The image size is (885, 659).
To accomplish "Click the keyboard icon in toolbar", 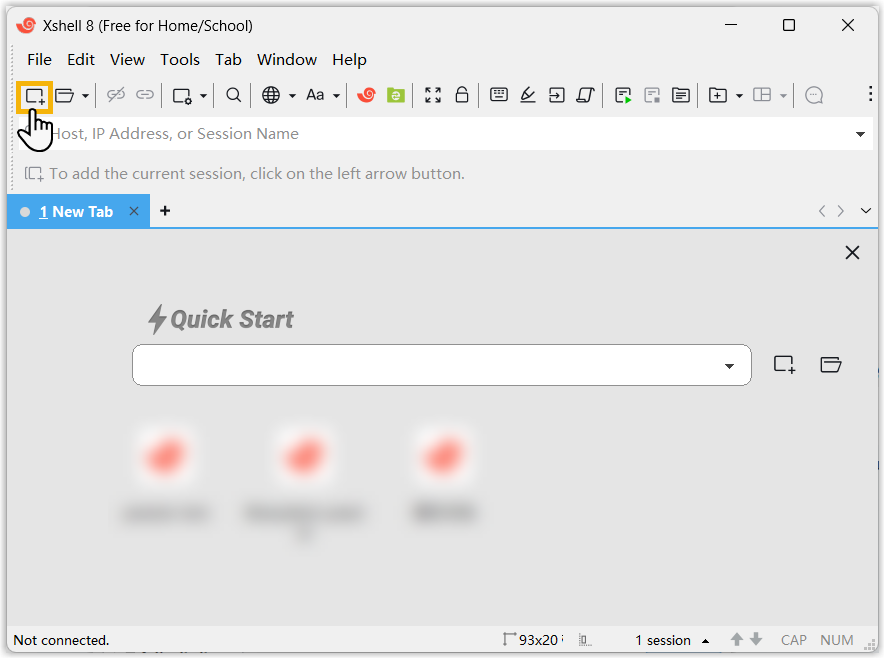I will click(x=499, y=95).
